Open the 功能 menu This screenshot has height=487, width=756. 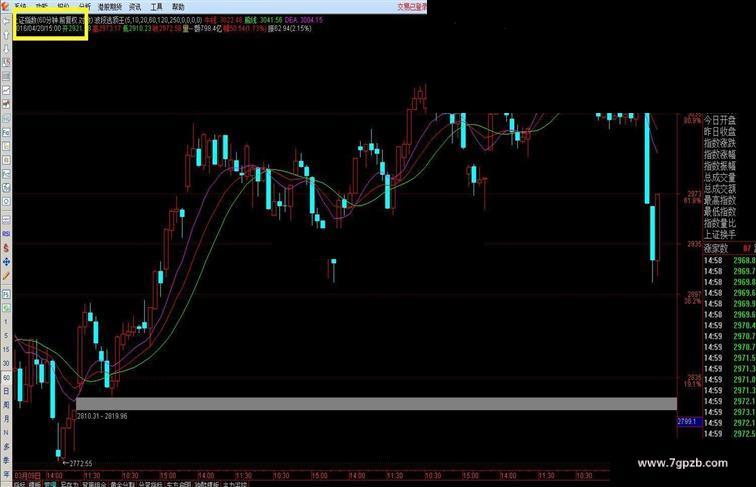[x=42, y=6]
